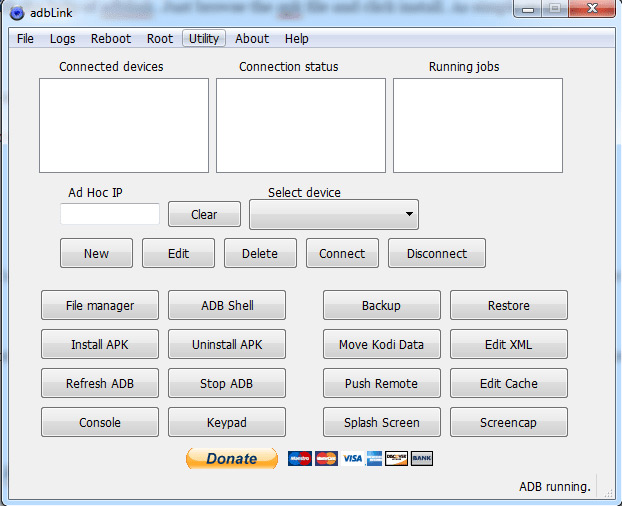Open the Logs menu
Viewport: 622px width, 506px height.
(x=62, y=38)
